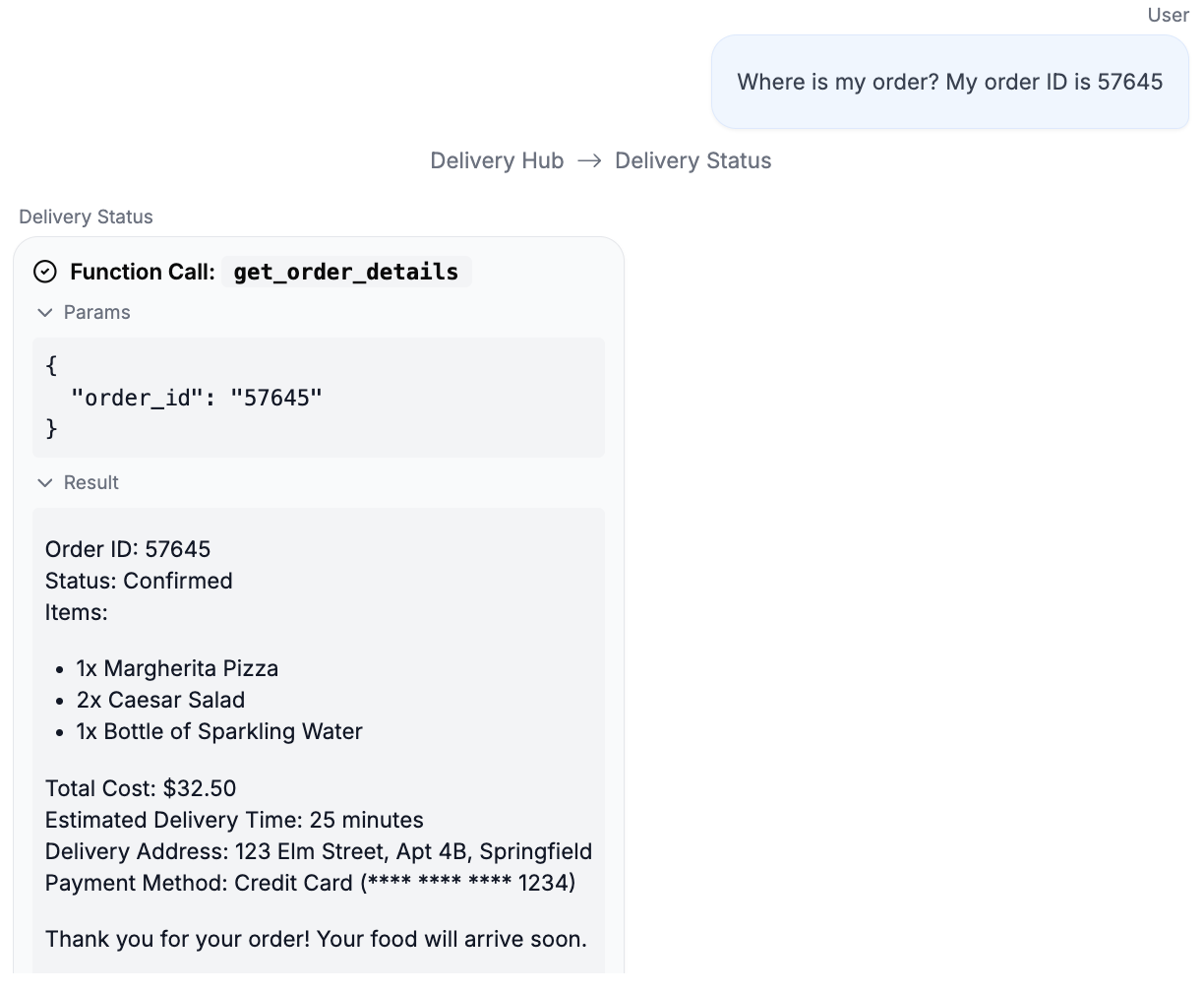Collapse the Result section chevron
This screenshot has width=1204, height=992.
44,483
